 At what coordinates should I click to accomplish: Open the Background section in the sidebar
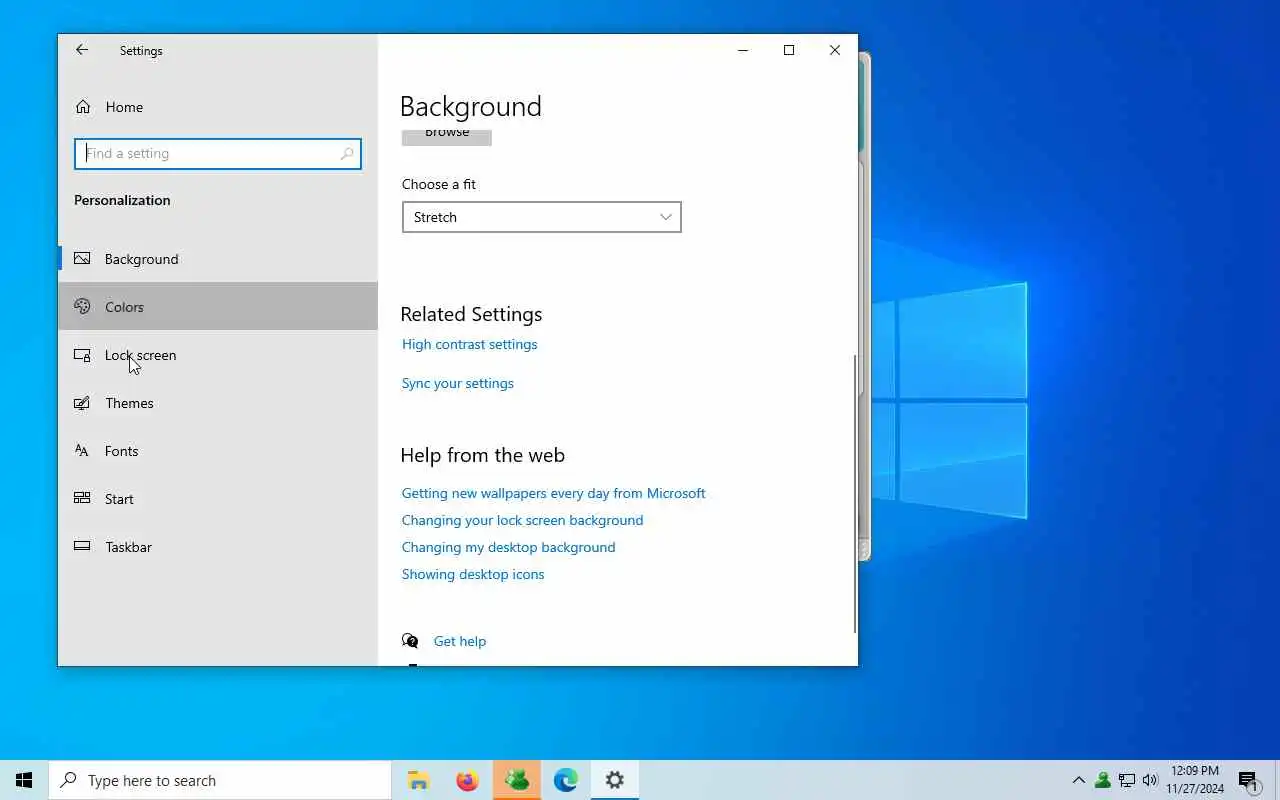pos(218,259)
